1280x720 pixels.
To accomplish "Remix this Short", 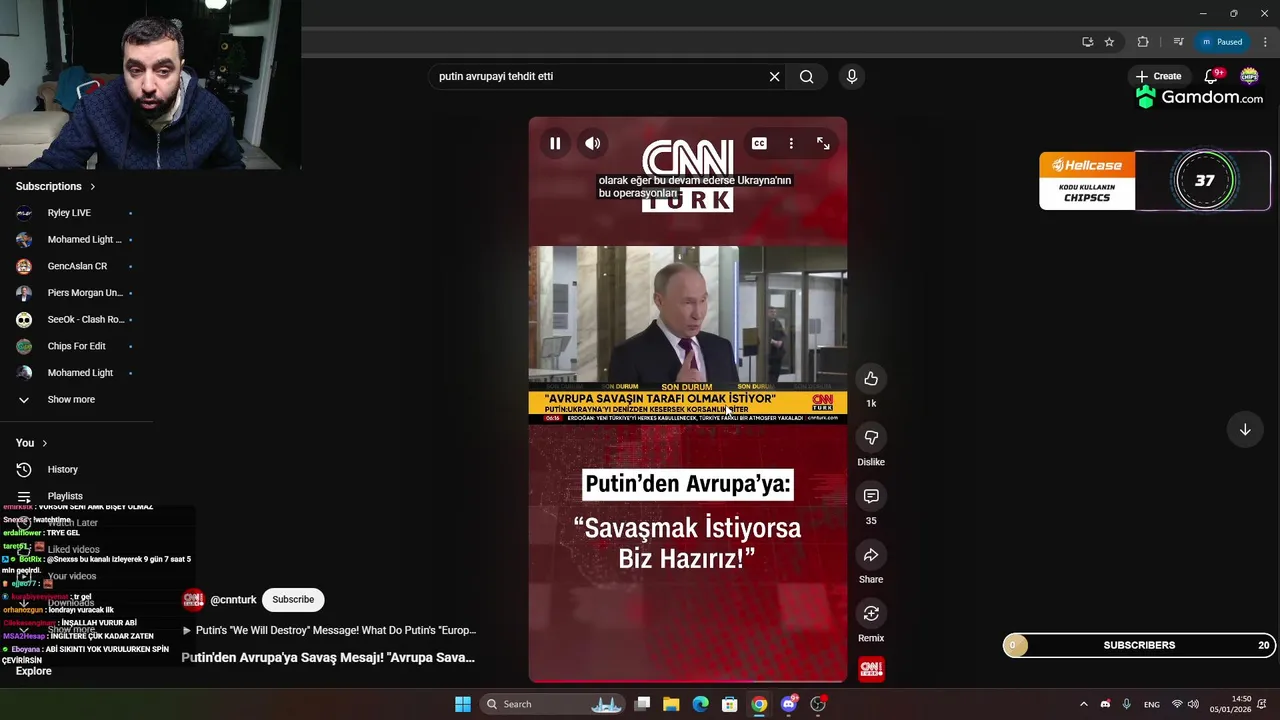I will tap(871, 614).
